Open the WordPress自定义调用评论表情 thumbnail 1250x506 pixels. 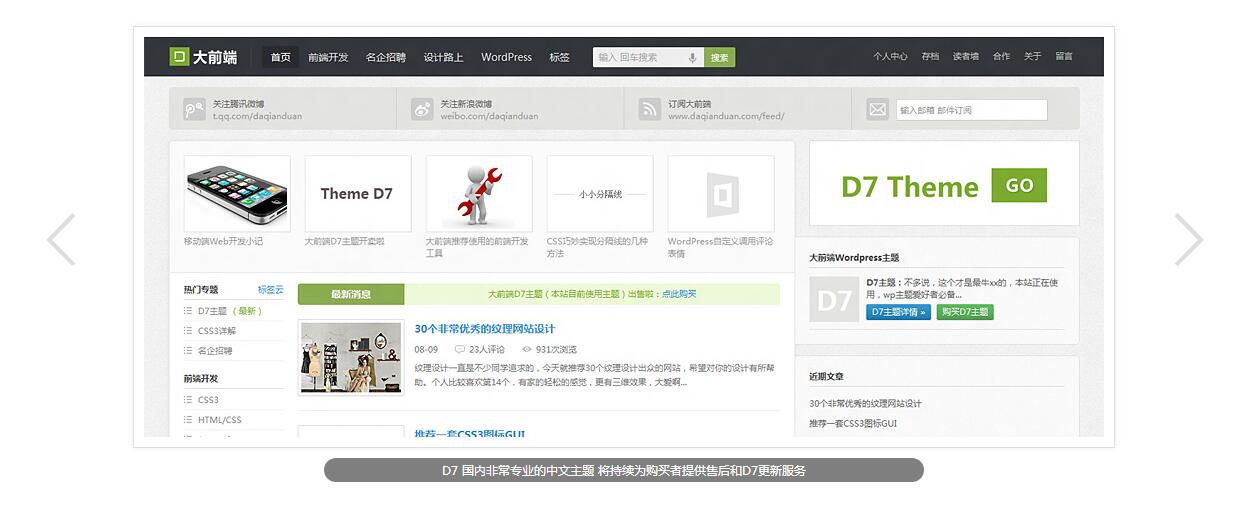(721, 194)
